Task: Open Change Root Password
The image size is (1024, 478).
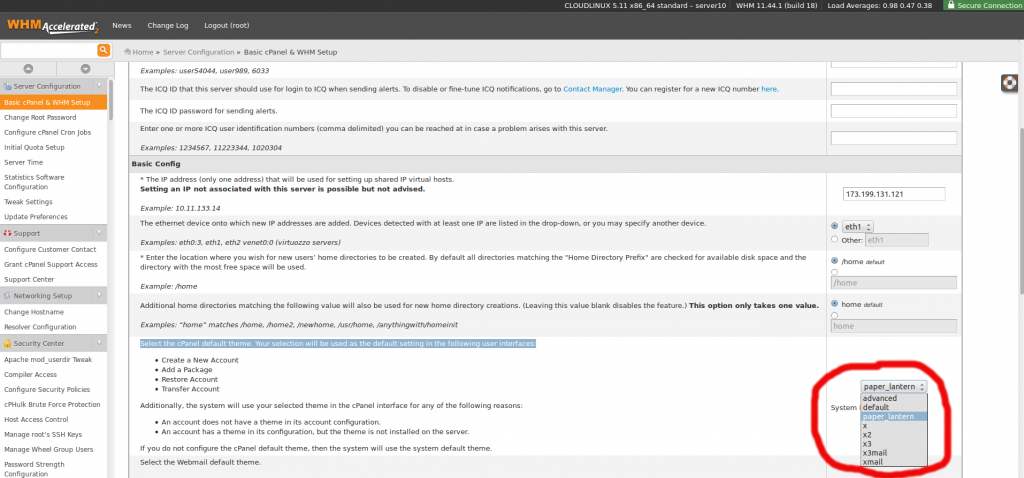Action: click(x=40, y=118)
